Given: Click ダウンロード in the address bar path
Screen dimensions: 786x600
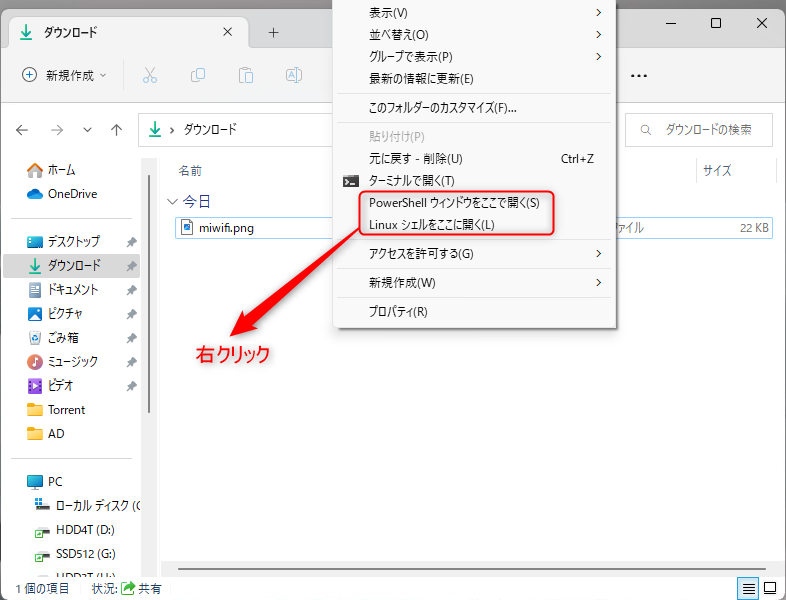Looking at the screenshot, I should (210, 130).
